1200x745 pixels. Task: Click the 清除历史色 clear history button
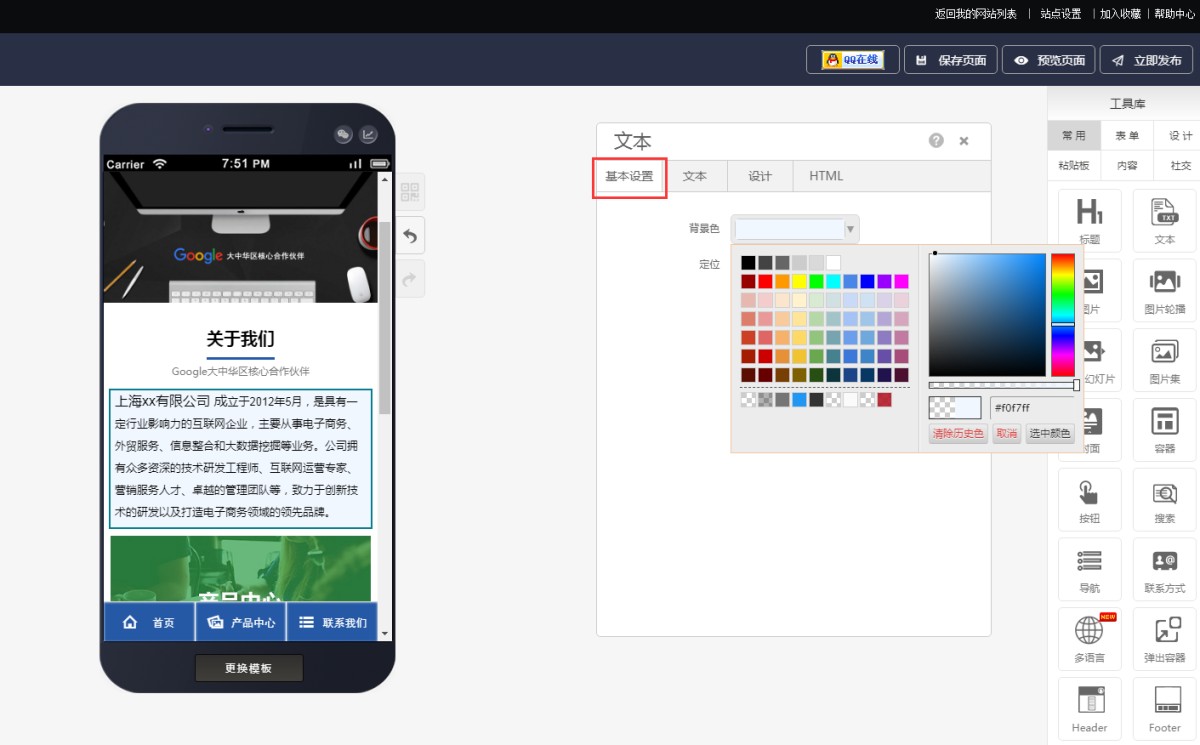958,434
